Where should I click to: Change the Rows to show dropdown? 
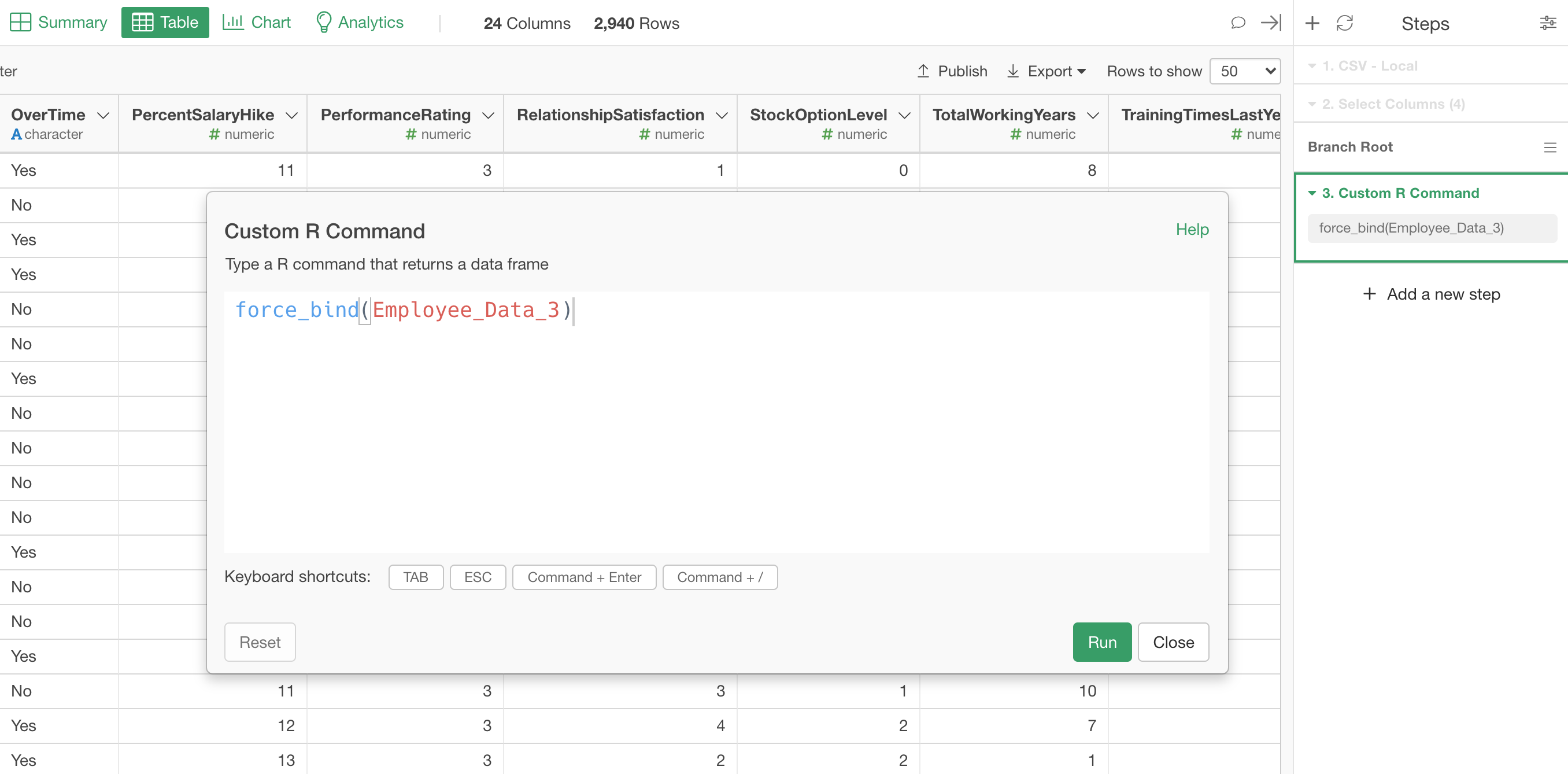point(1245,71)
